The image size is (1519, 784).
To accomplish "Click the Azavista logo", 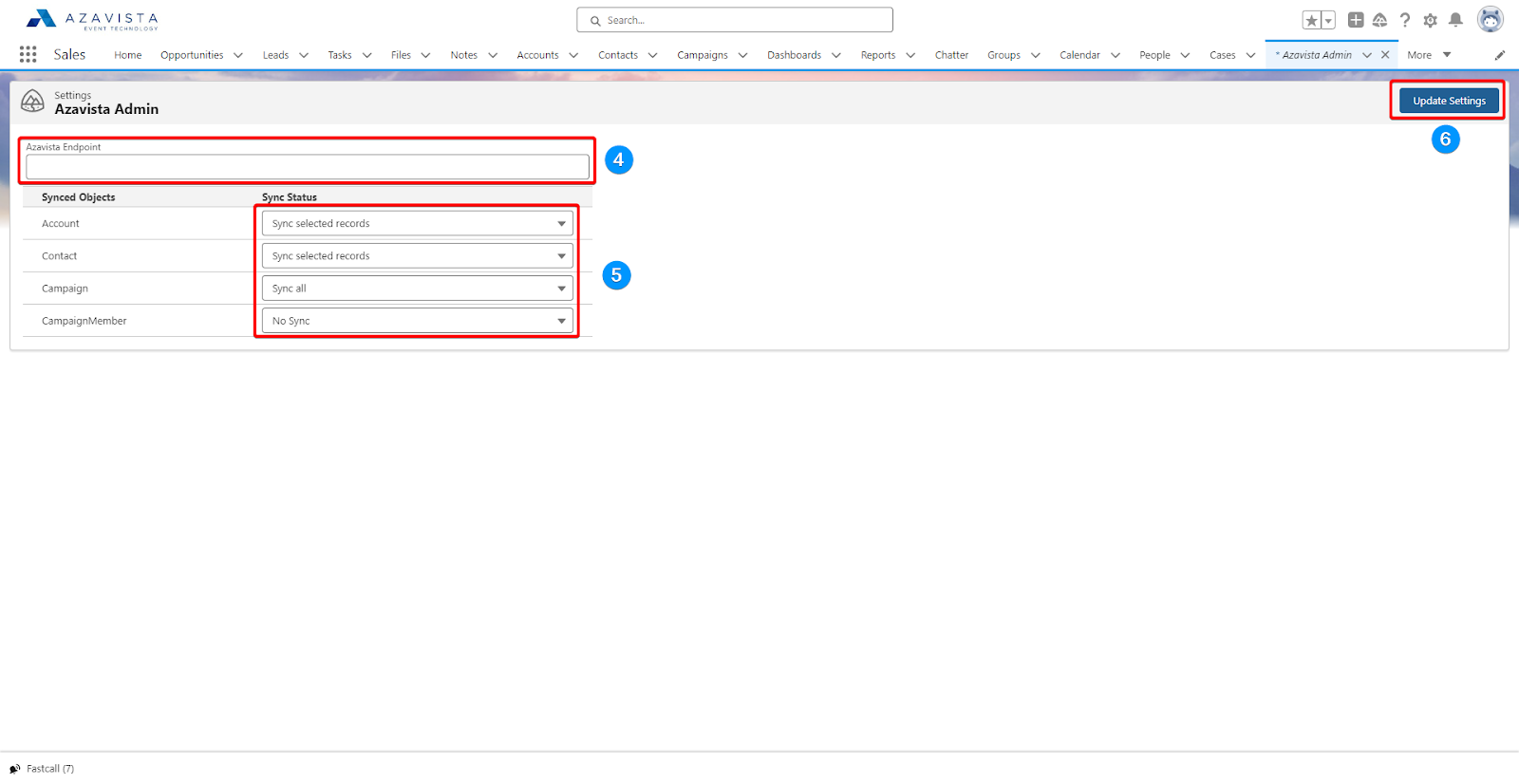I will pos(92,19).
